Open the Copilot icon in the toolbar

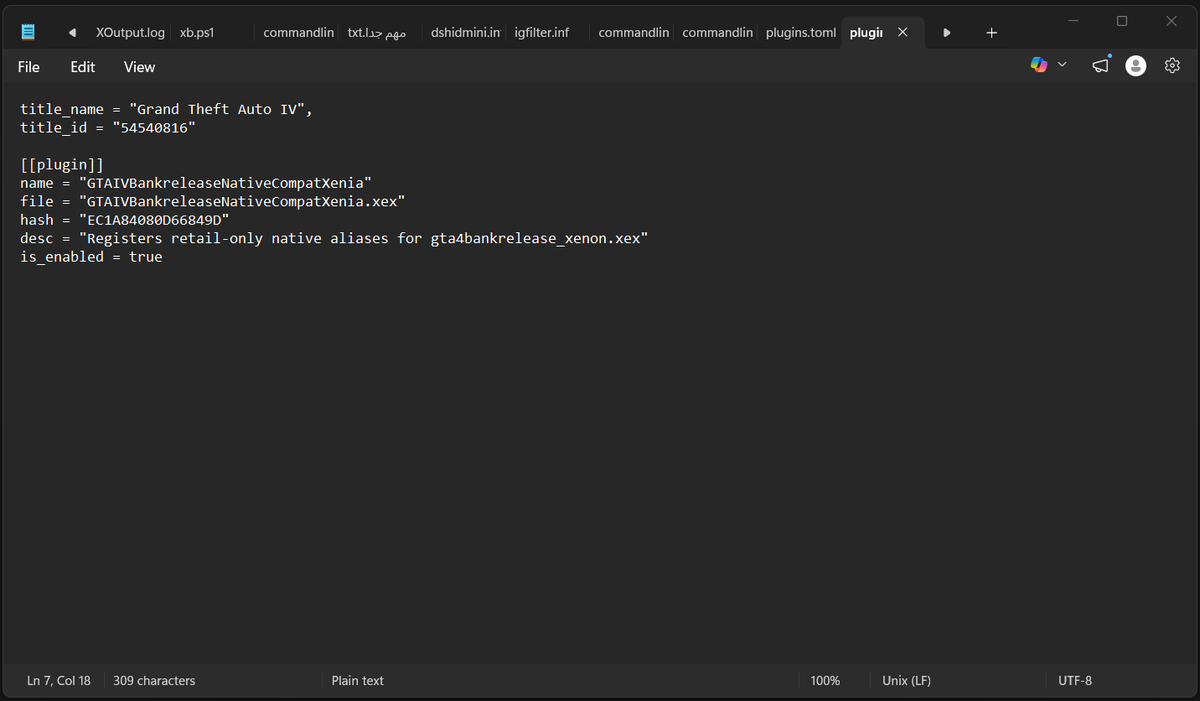point(1039,65)
